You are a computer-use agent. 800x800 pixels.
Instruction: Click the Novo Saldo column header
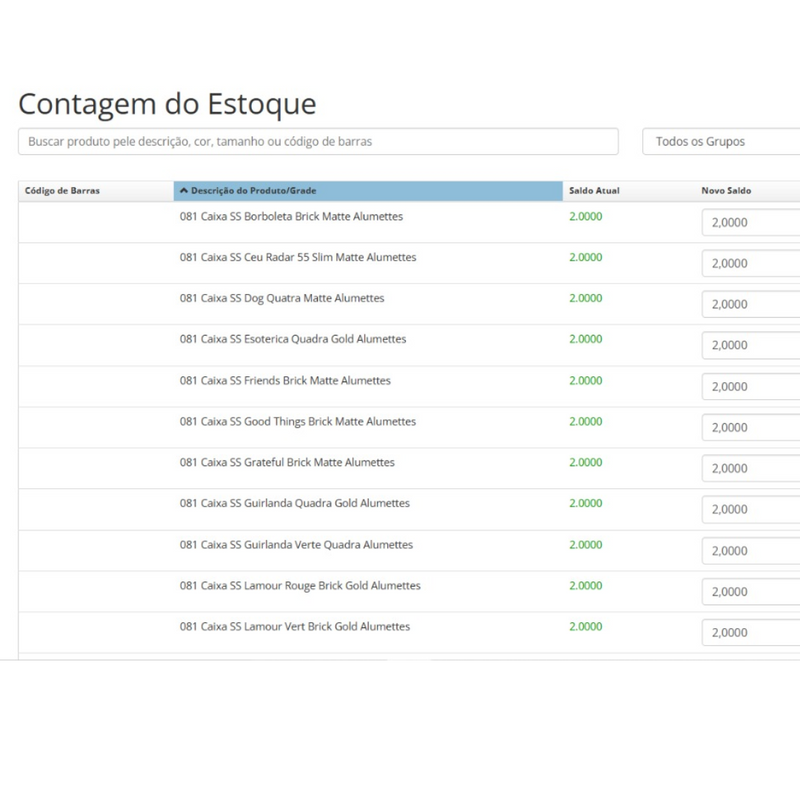point(726,191)
